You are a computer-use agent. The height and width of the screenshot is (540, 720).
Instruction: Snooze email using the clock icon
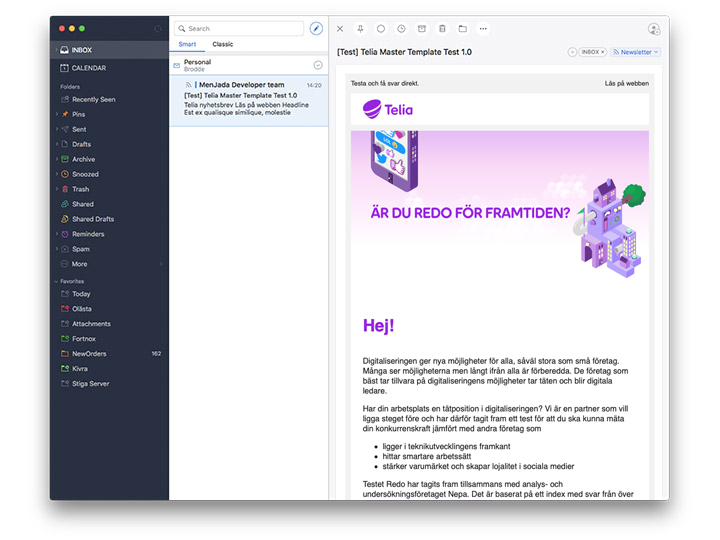(401, 28)
